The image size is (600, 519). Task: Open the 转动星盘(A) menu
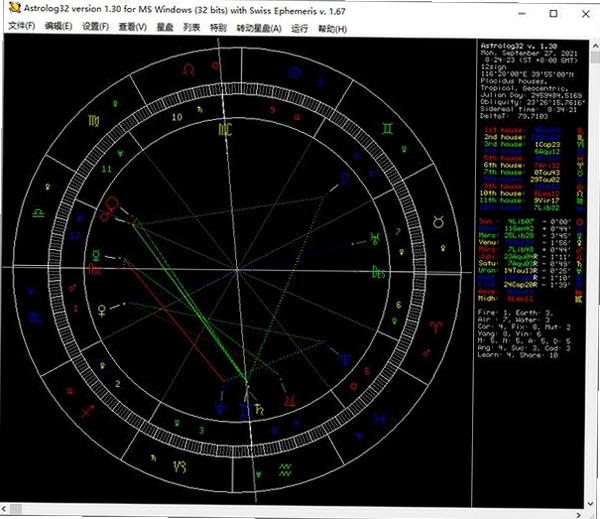pyautogui.click(x=259, y=28)
